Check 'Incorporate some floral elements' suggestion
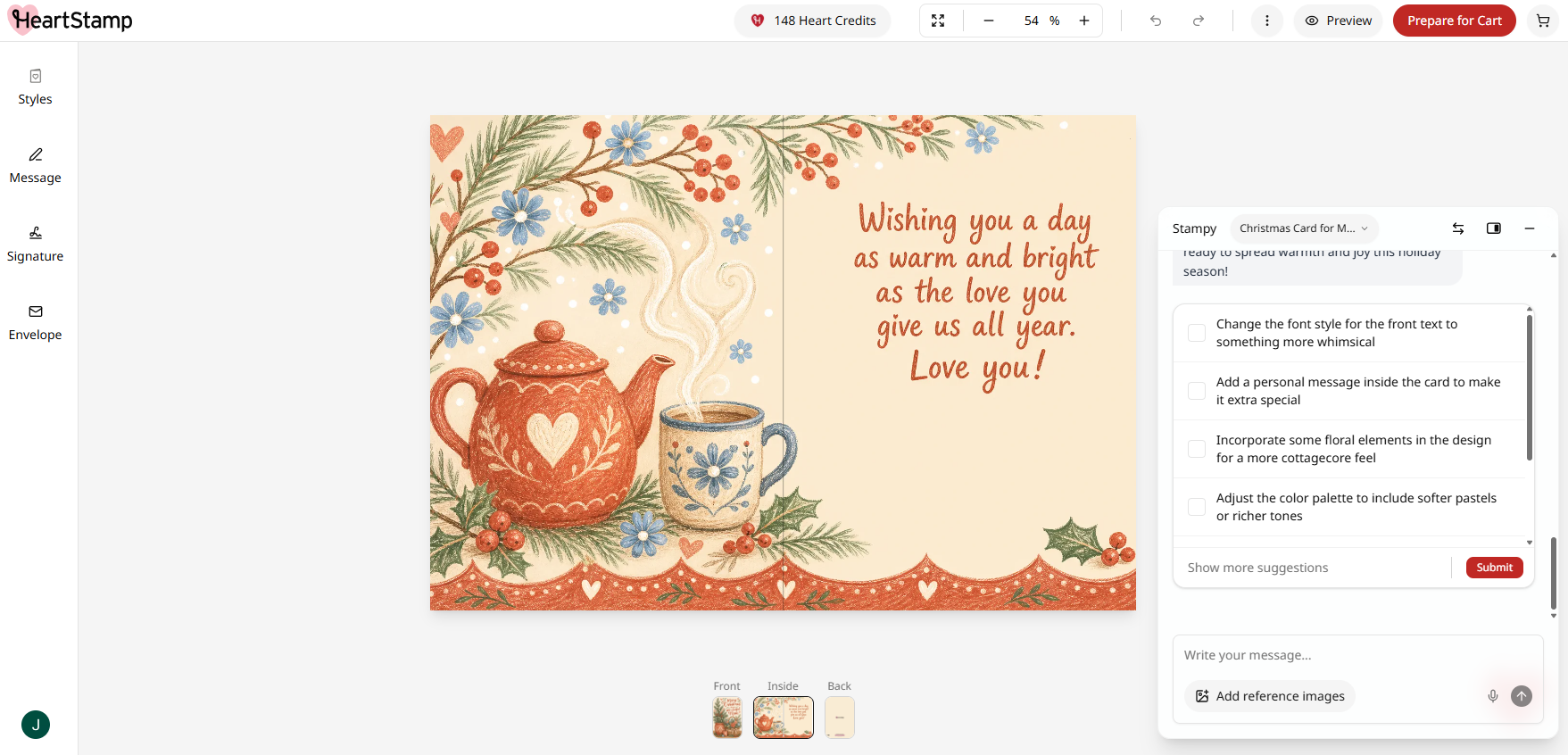 click(x=1197, y=449)
